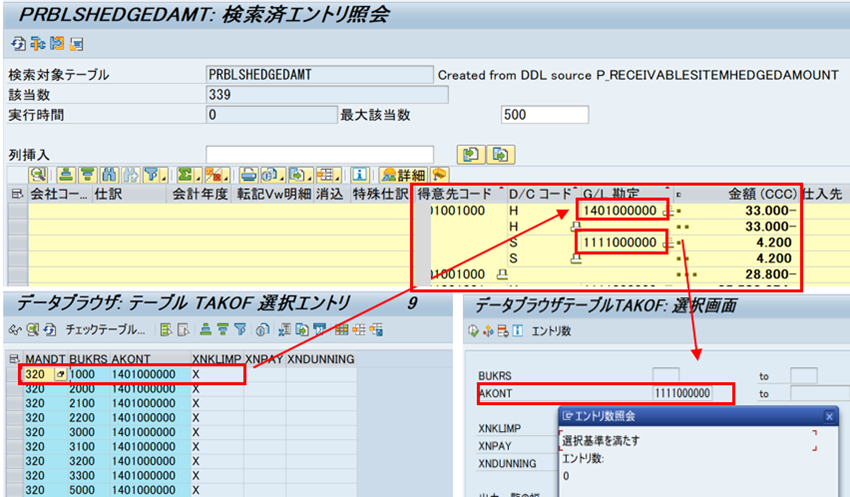The height and width of the screenshot is (497, 850).
Task: Click the BUKRS cell 2100 in the TAKOF grid
Action: pyautogui.click(x=89, y=403)
